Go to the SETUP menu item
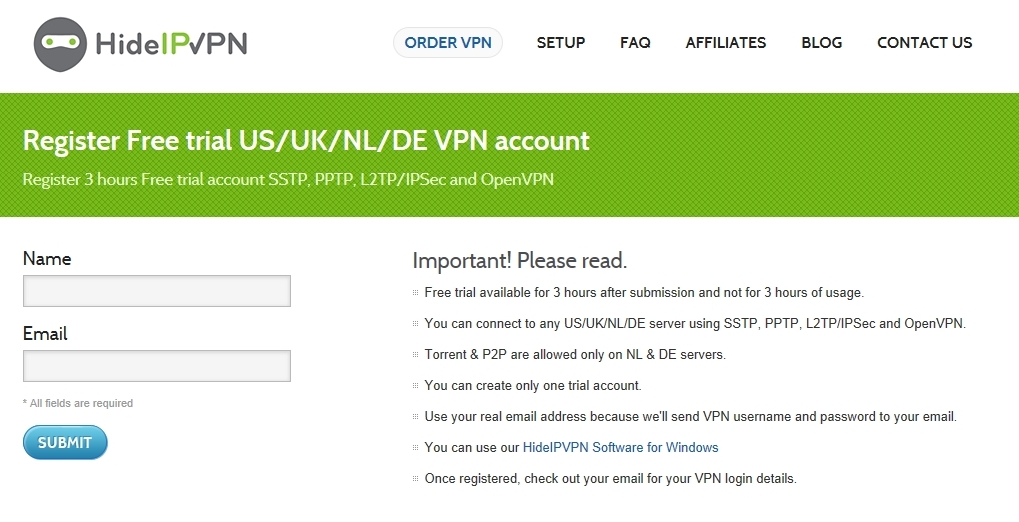Screen dimensions: 1019x522 [561, 43]
